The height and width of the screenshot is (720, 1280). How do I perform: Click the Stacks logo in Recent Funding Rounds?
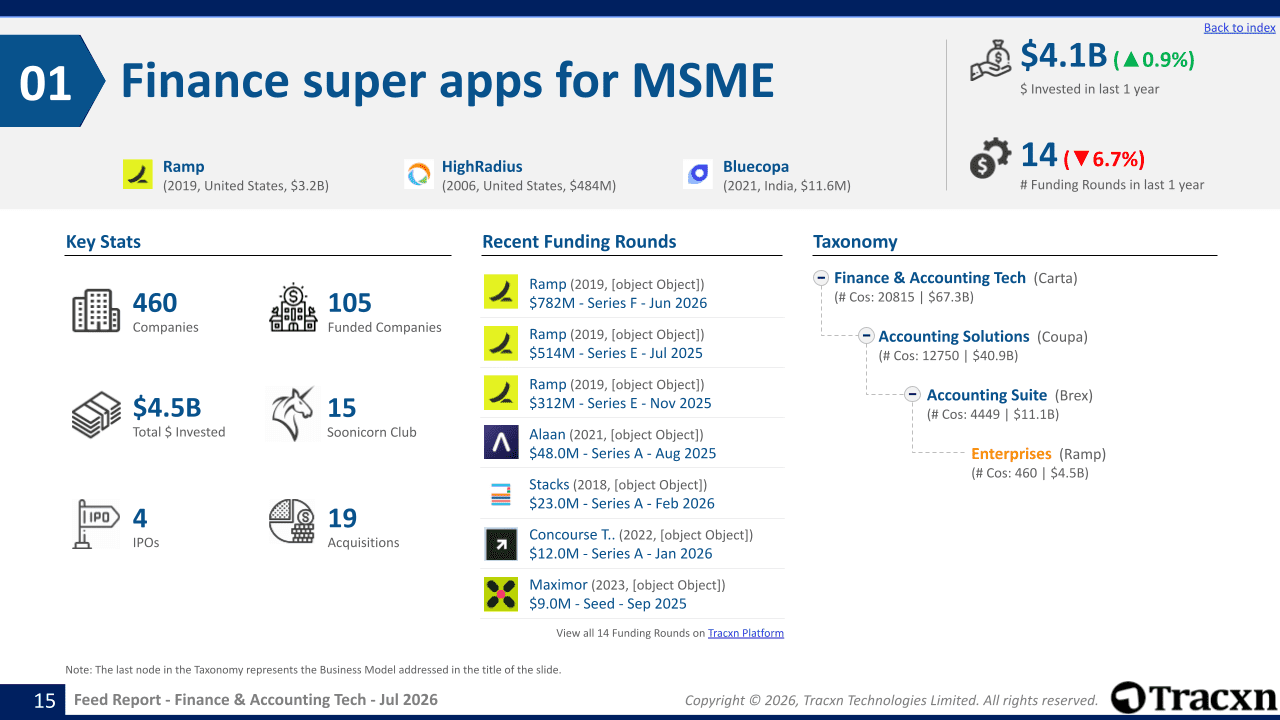[501, 493]
